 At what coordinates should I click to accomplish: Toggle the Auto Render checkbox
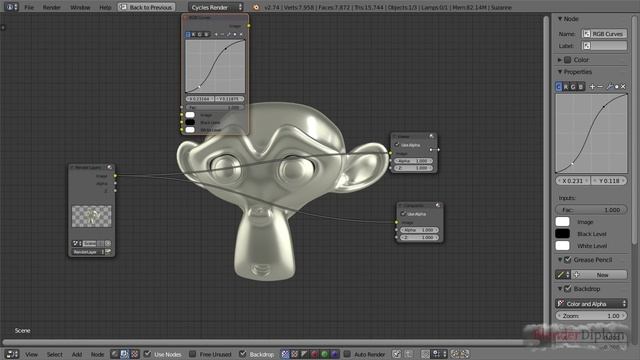point(347,354)
